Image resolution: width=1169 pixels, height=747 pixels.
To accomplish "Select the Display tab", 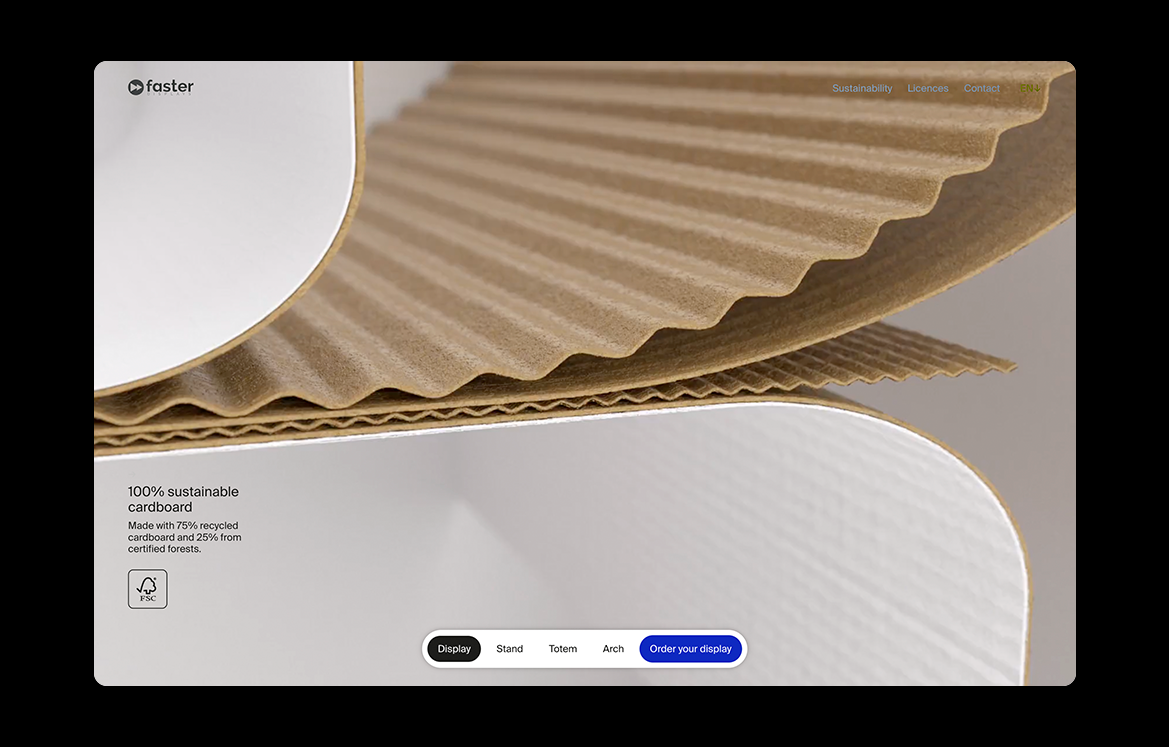I will 454,649.
